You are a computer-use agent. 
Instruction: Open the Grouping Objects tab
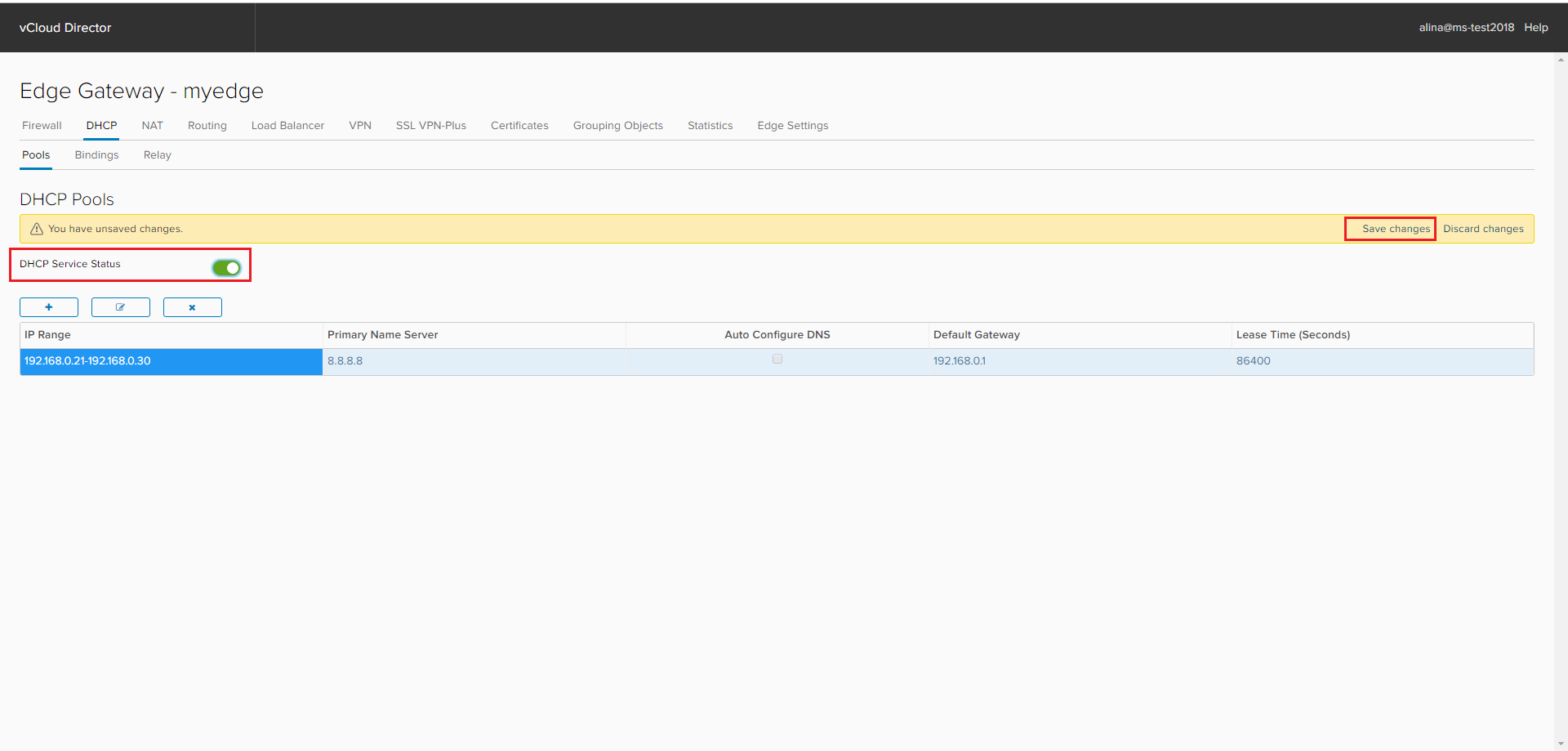[617, 125]
